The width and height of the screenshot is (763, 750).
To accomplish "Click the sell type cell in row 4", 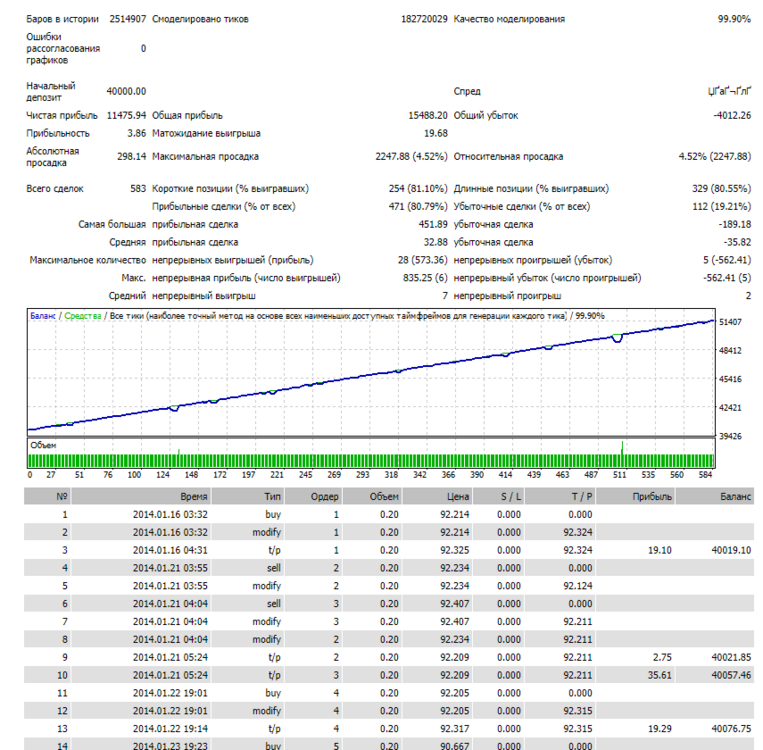I will (x=274, y=568).
